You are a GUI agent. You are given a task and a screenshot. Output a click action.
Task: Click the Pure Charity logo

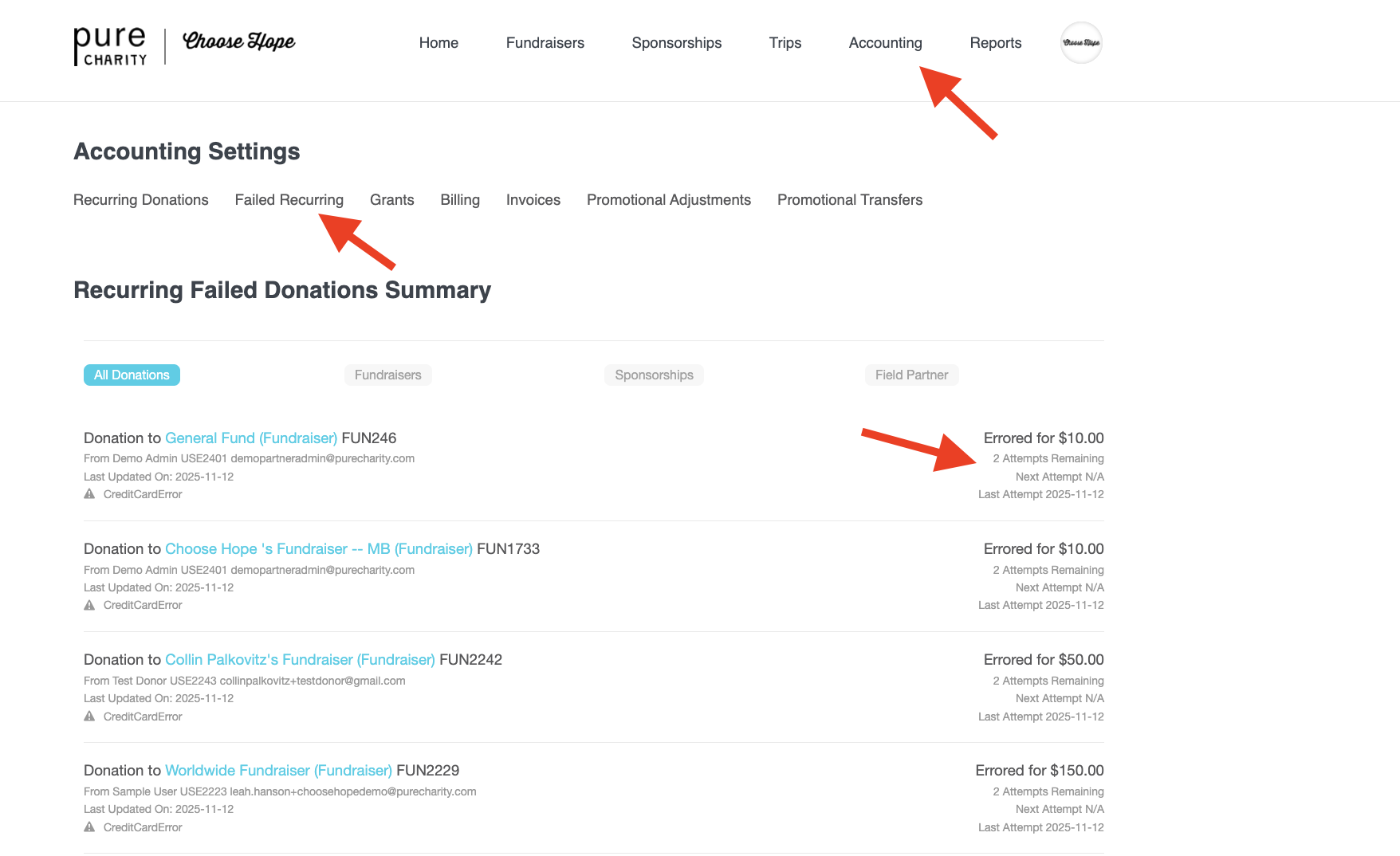click(x=110, y=45)
